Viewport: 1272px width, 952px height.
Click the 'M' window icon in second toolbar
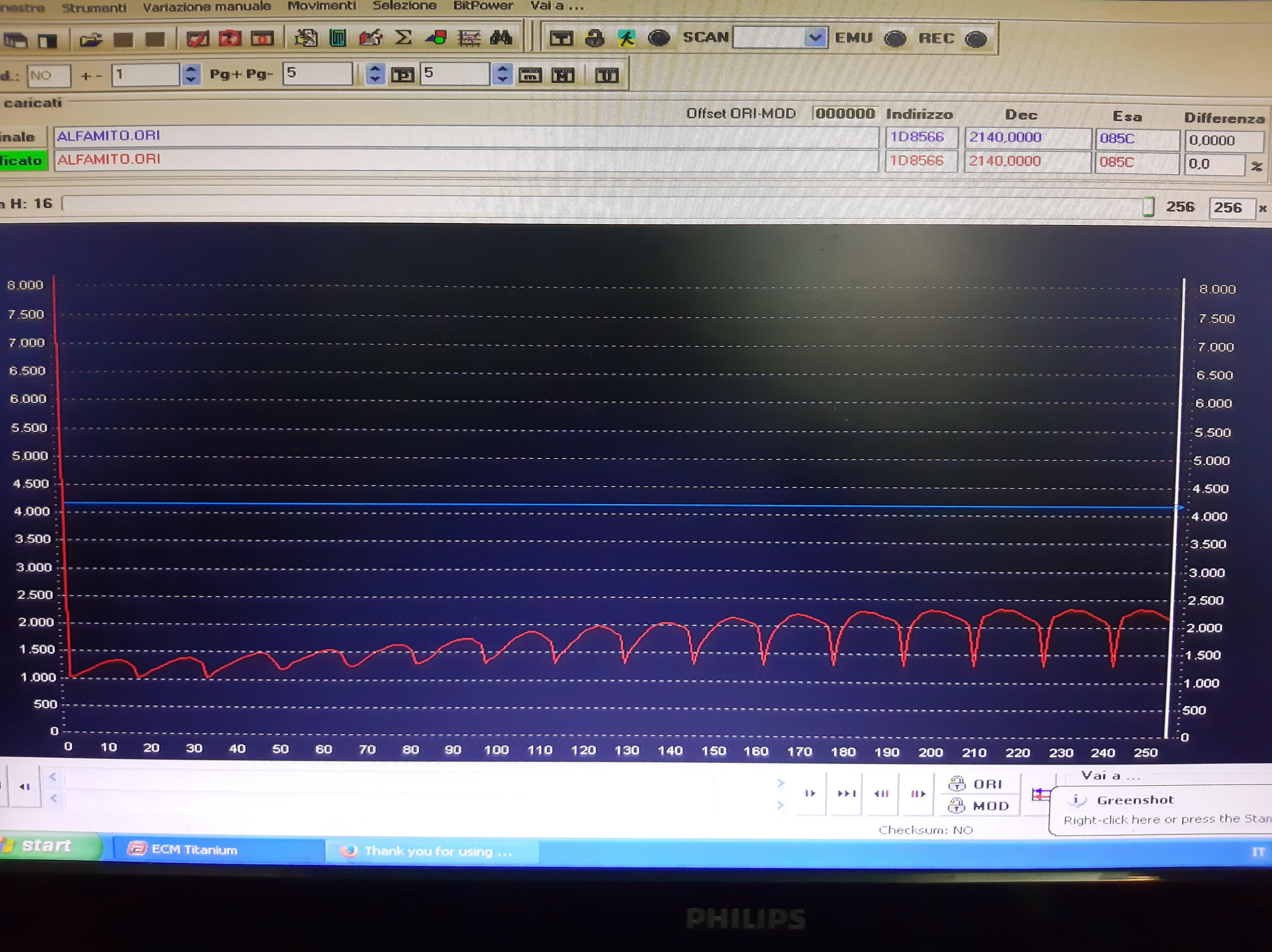562,75
